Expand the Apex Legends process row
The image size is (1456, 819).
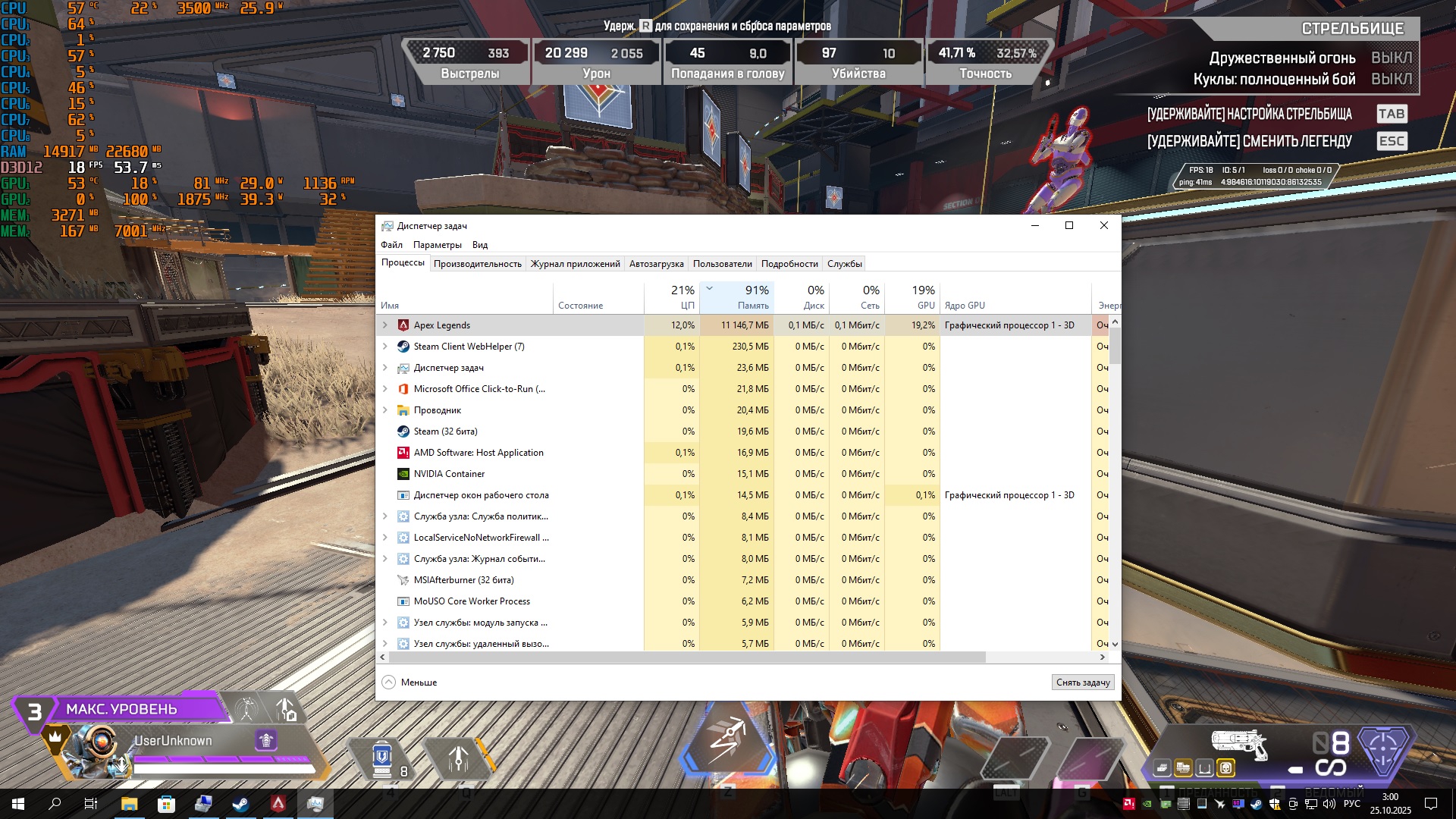coord(385,325)
